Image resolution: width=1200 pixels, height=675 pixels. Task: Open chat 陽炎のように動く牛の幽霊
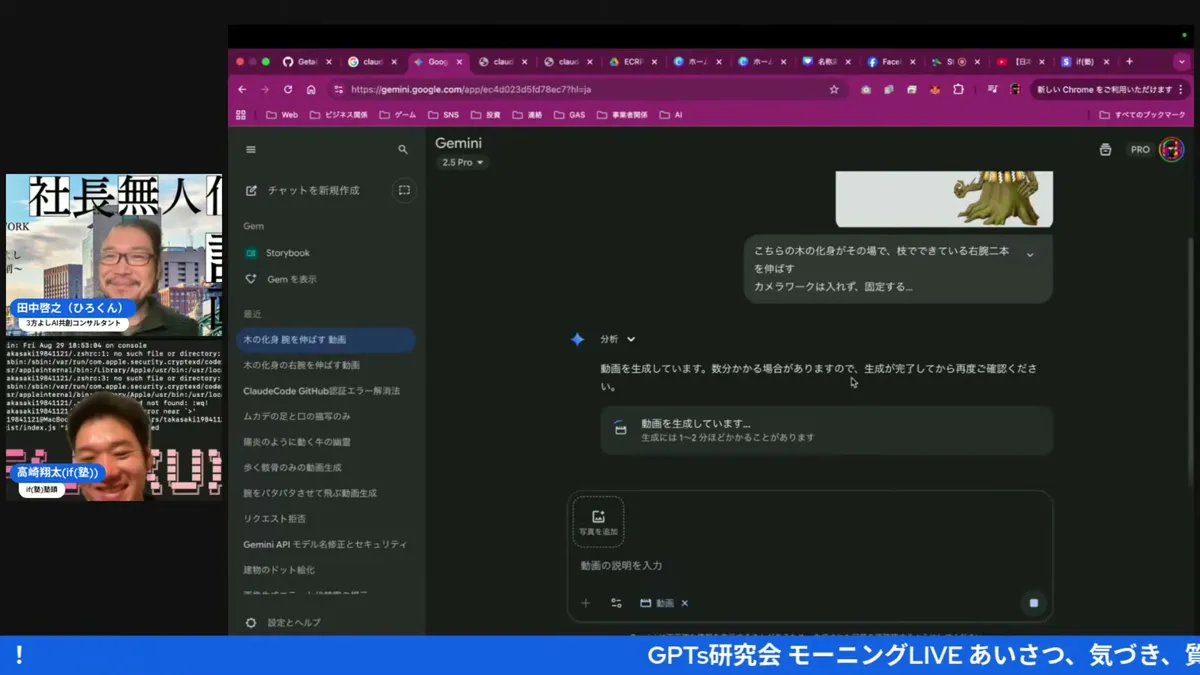pyautogui.click(x=326, y=442)
